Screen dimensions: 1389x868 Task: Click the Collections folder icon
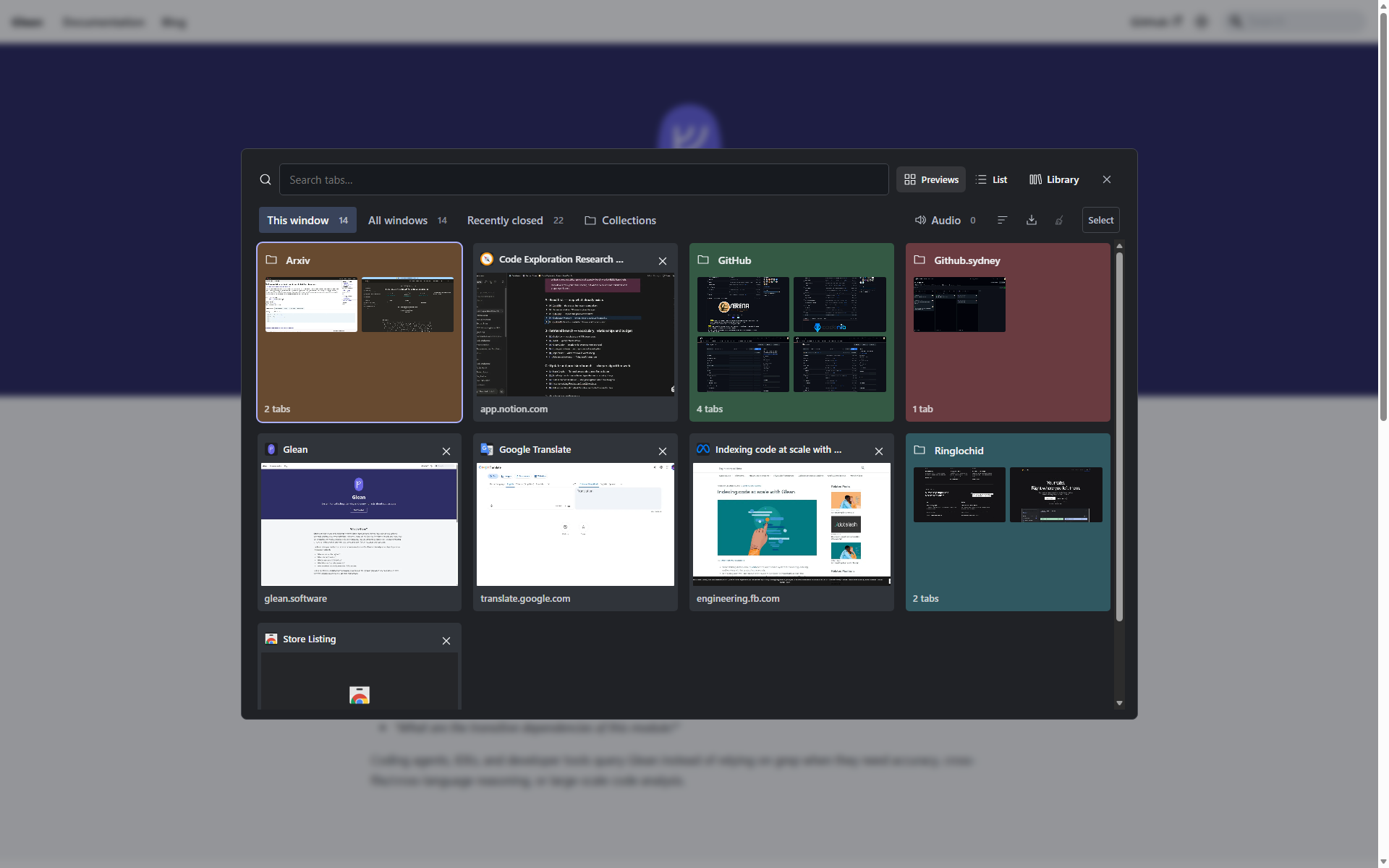(590, 220)
